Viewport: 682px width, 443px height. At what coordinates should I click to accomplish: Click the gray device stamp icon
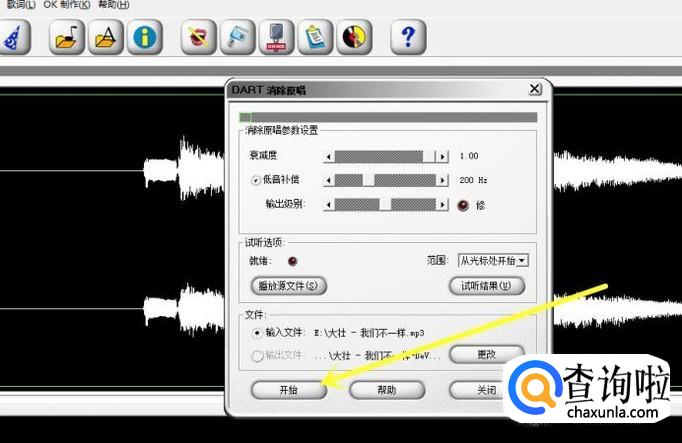pyautogui.click(x=277, y=37)
